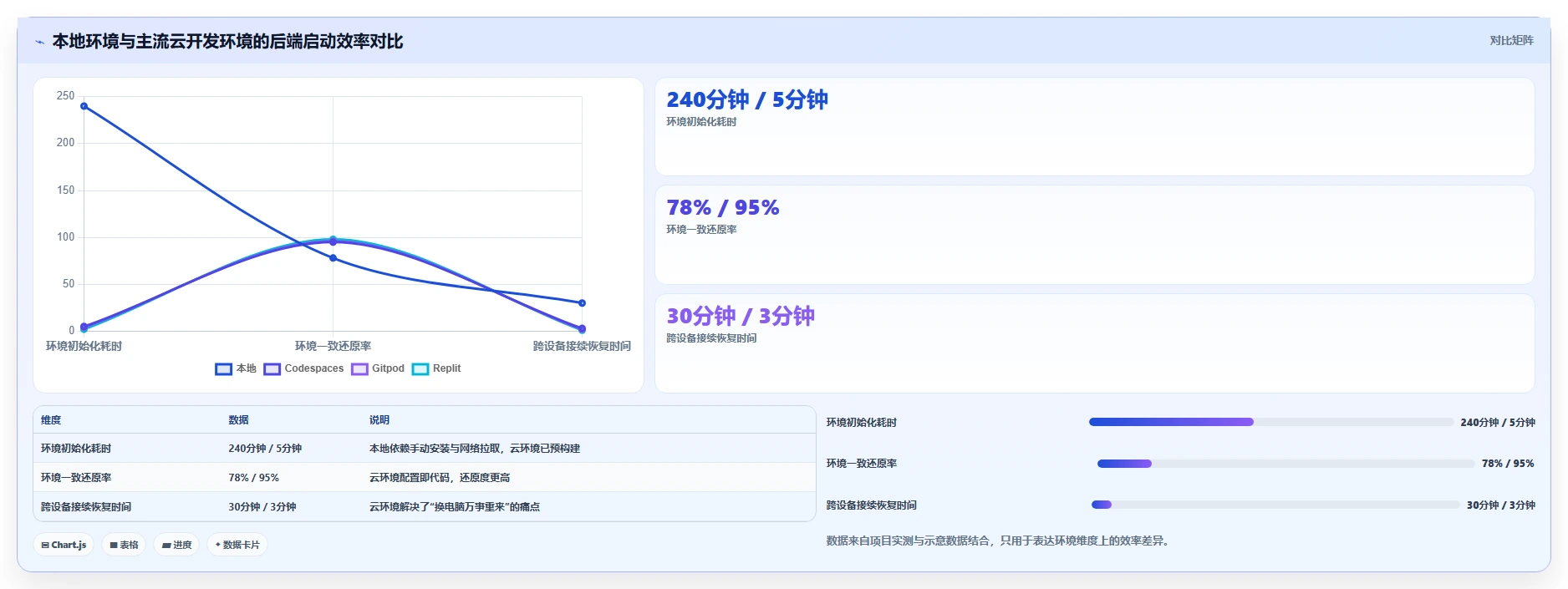Click the 30分钟 / 3分钟 value beside the progress bar
1568x589 pixels.
click(1501, 505)
